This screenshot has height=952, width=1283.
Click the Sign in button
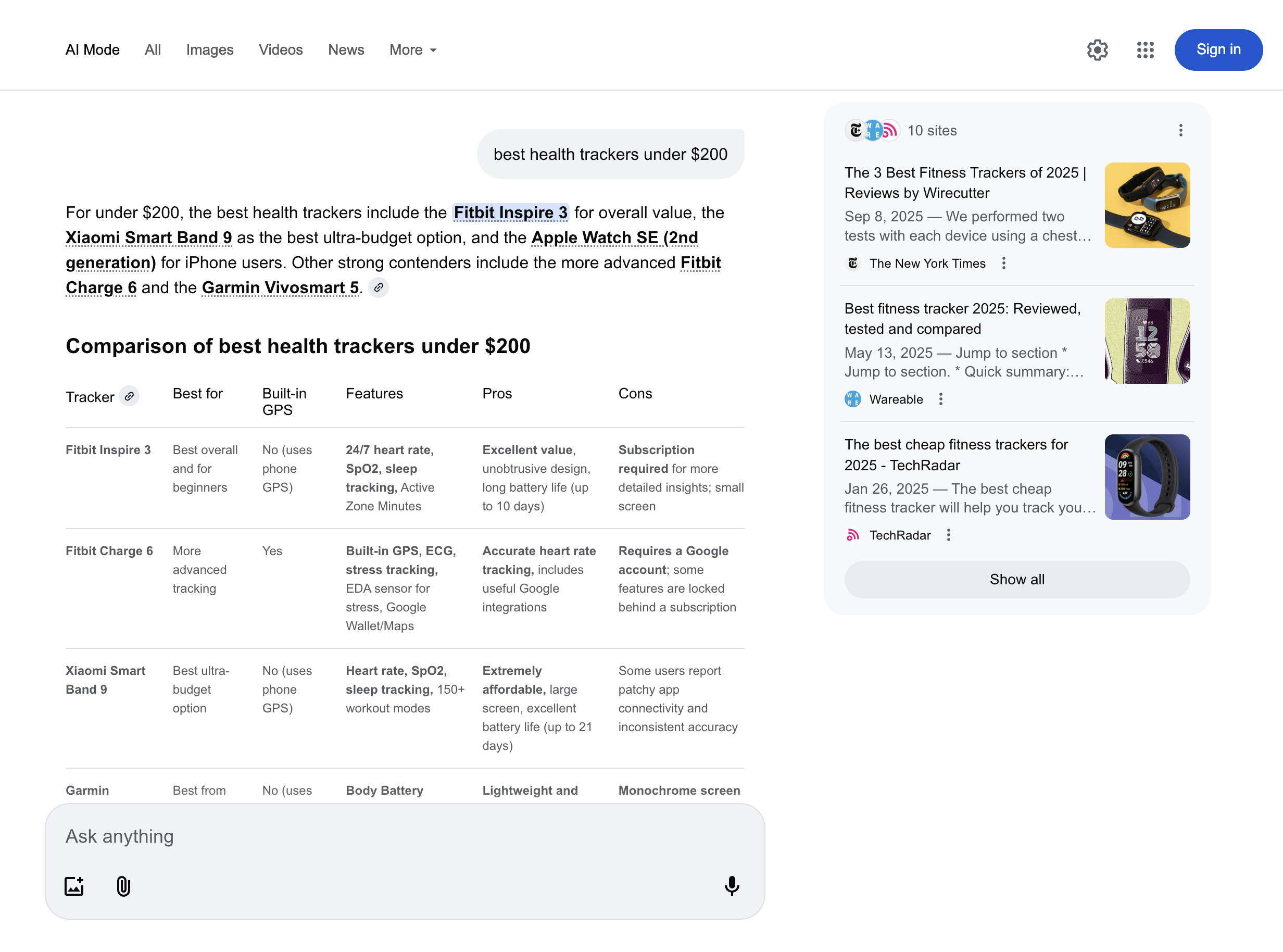pyautogui.click(x=1218, y=50)
